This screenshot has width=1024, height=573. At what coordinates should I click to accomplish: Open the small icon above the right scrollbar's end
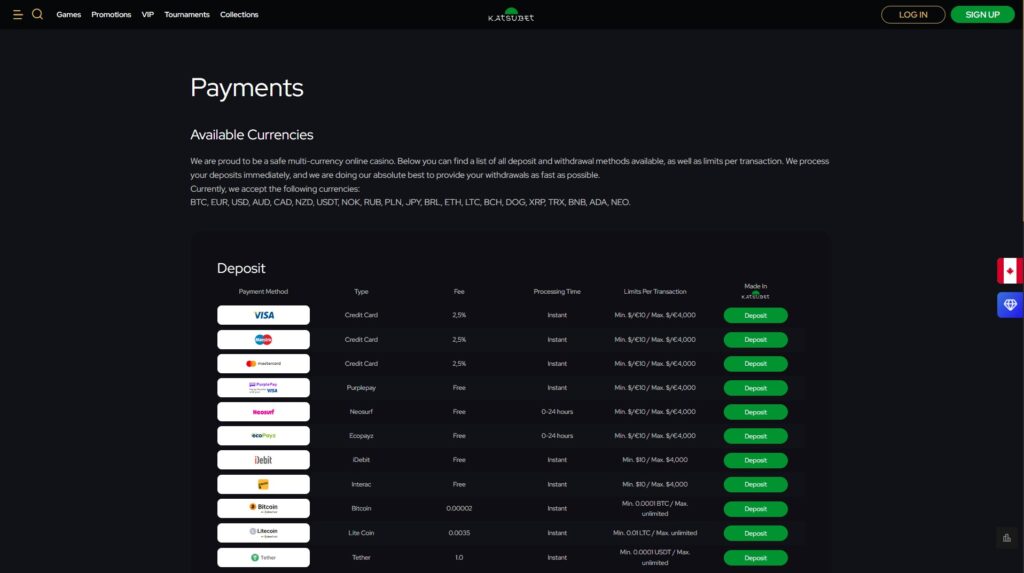(1006, 538)
